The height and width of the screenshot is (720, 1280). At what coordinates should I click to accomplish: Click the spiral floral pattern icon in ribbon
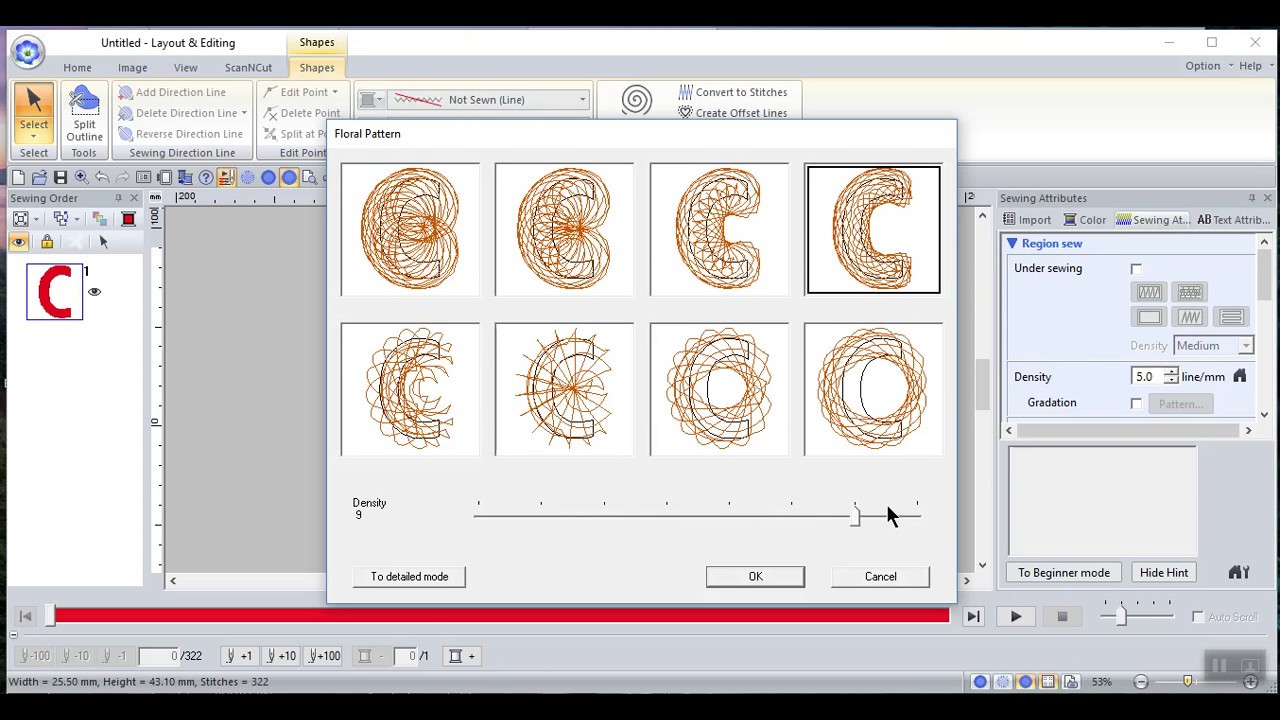[636, 100]
